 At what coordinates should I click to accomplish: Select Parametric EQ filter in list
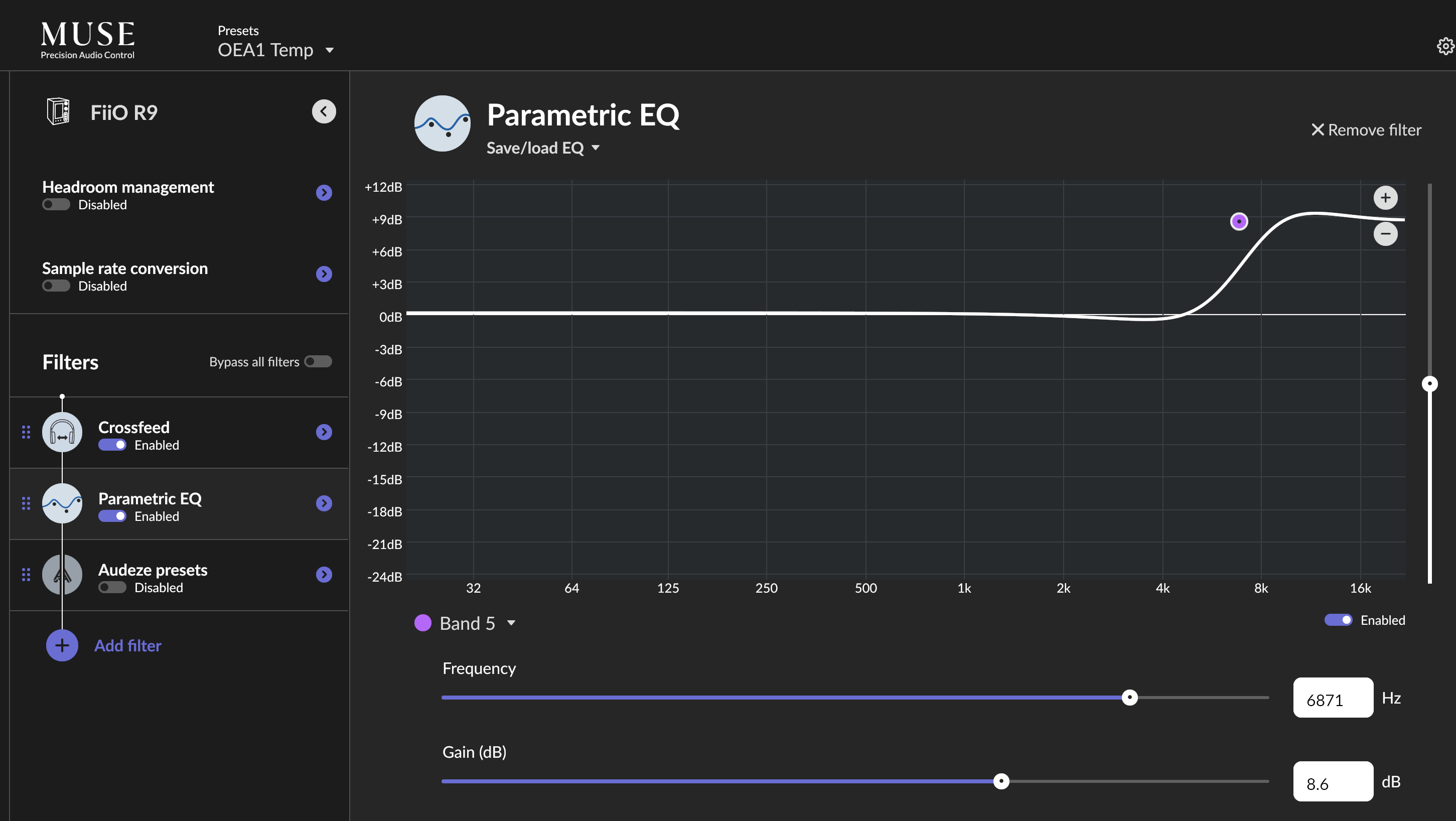150,499
